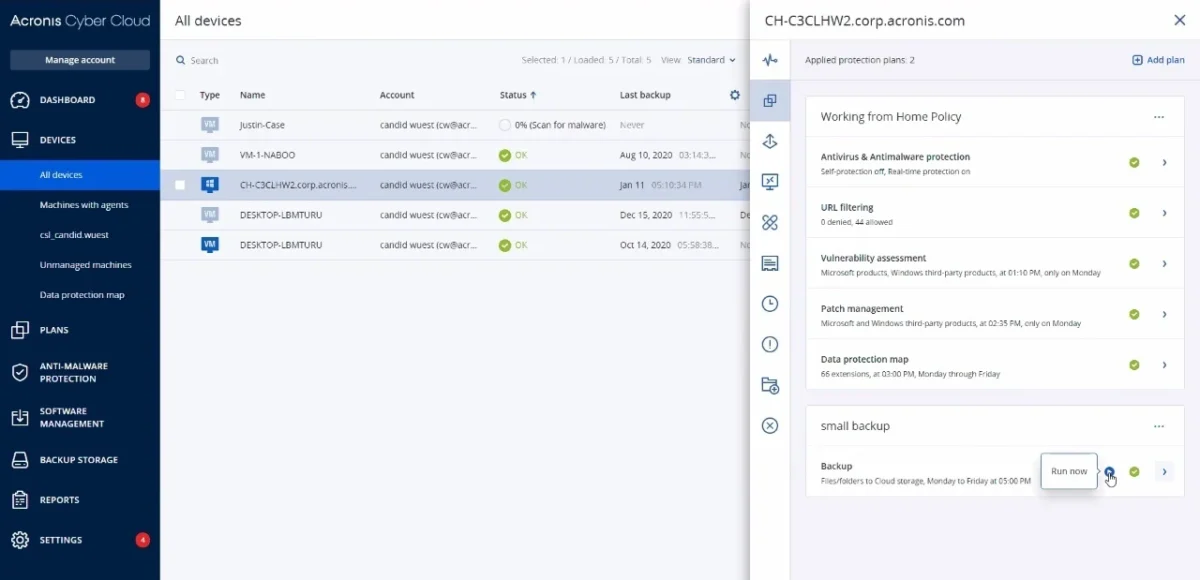This screenshot has height=580, width=1200.
Task: Click the Dashboard red alert badge
Action: pyautogui.click(x=143, y=100)
